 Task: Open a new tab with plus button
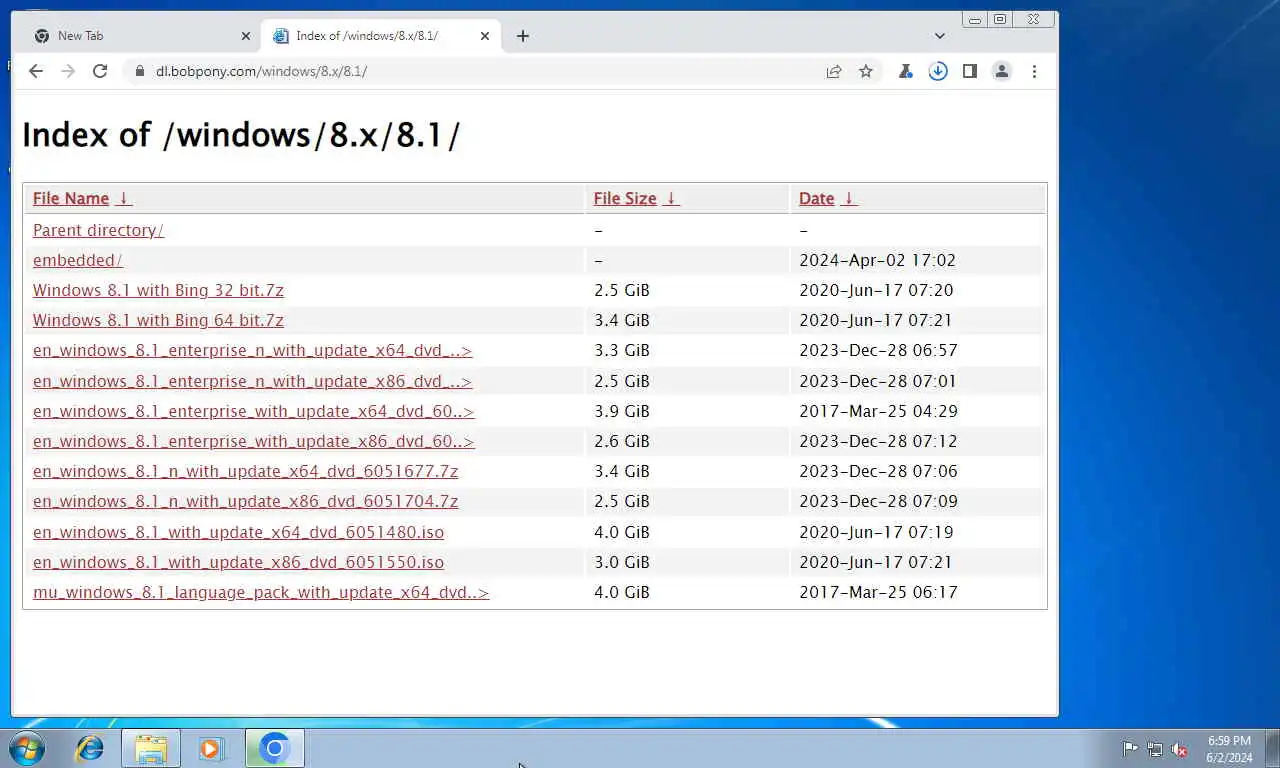523,36
